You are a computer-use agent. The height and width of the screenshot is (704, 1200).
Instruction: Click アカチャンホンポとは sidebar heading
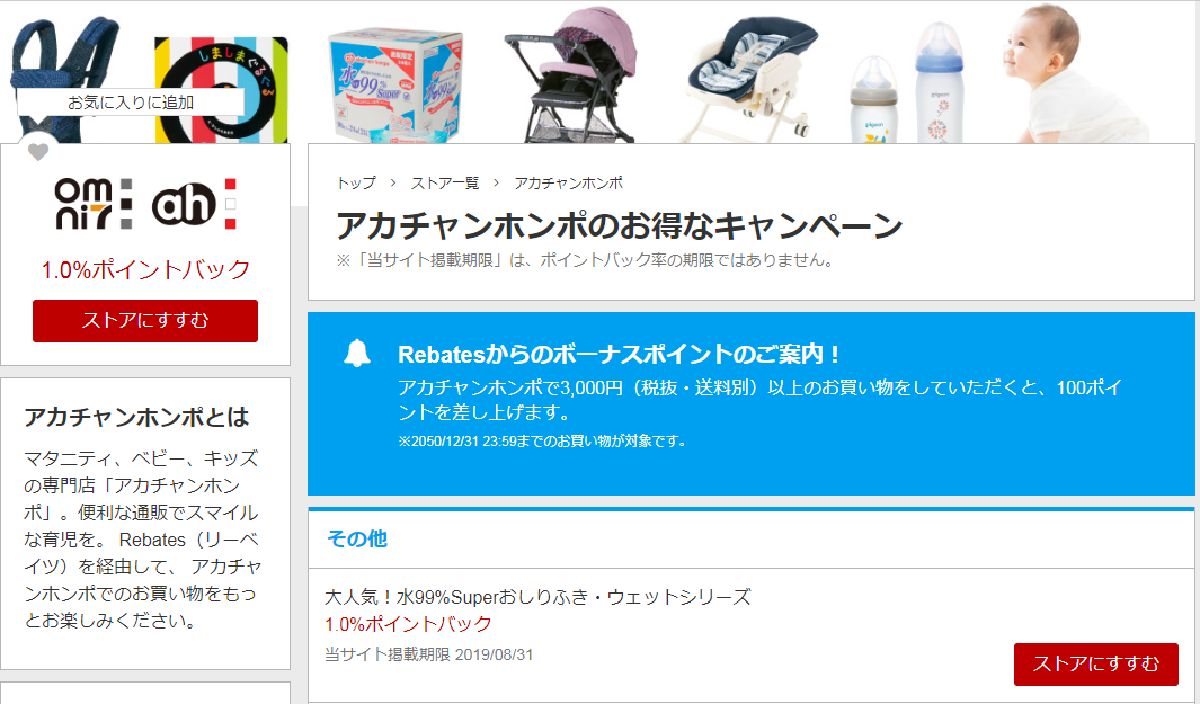tap(137, 417)
